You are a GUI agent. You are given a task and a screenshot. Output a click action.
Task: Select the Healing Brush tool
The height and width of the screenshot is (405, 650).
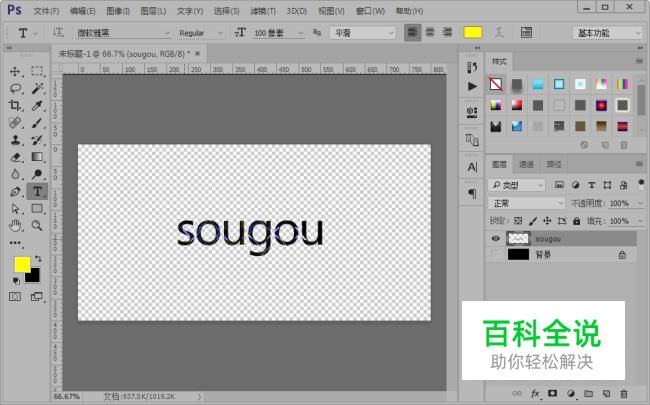15,123
